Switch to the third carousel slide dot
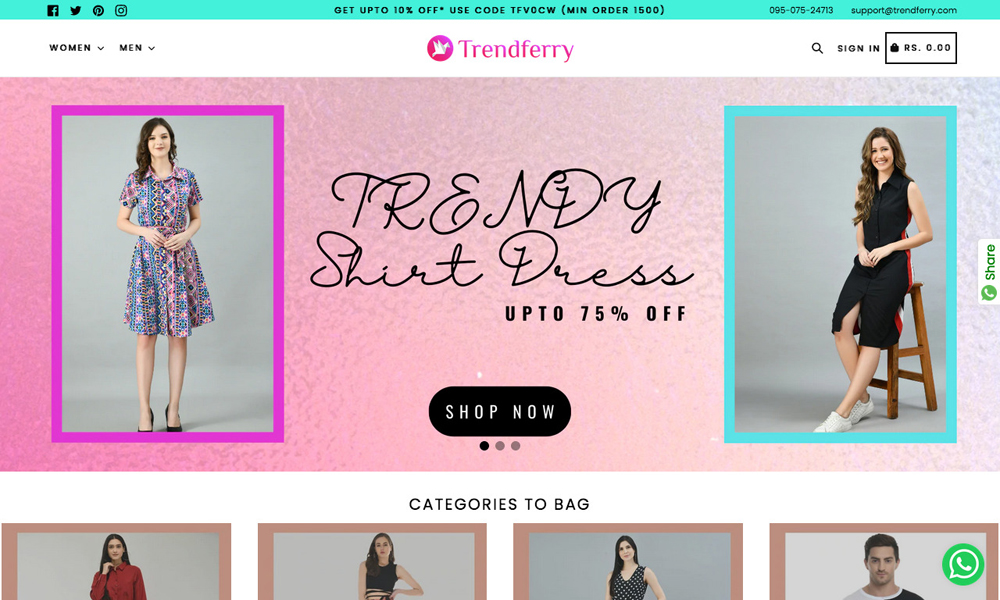 (x=515, y=446)
